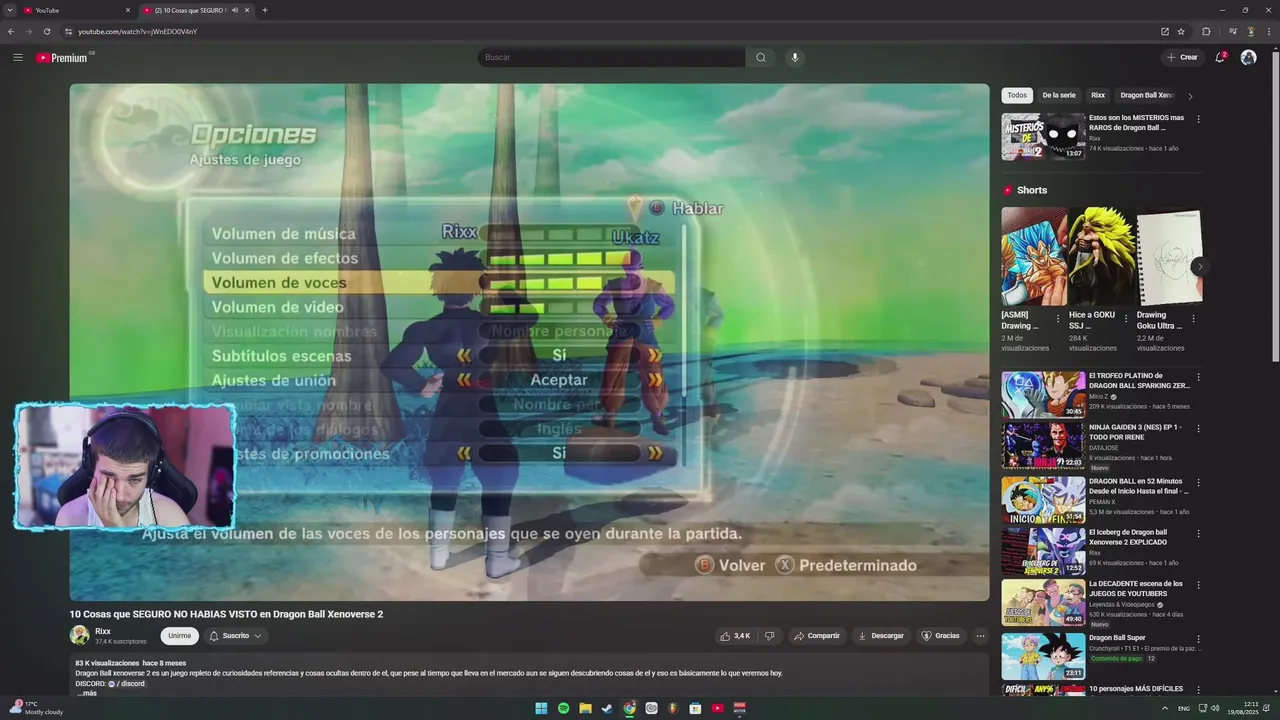Show hidden system tray icons
The height and width of the screenshot is (720, 1280).
point(1165,708)
